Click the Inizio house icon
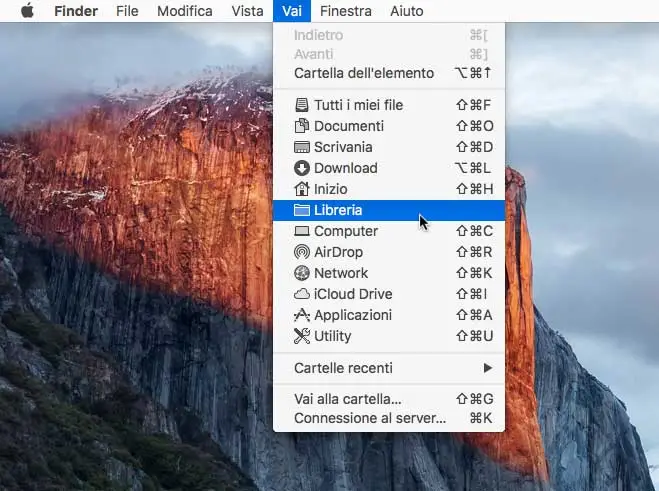This screenshot has width=659, height=491. tap(301, 189)
